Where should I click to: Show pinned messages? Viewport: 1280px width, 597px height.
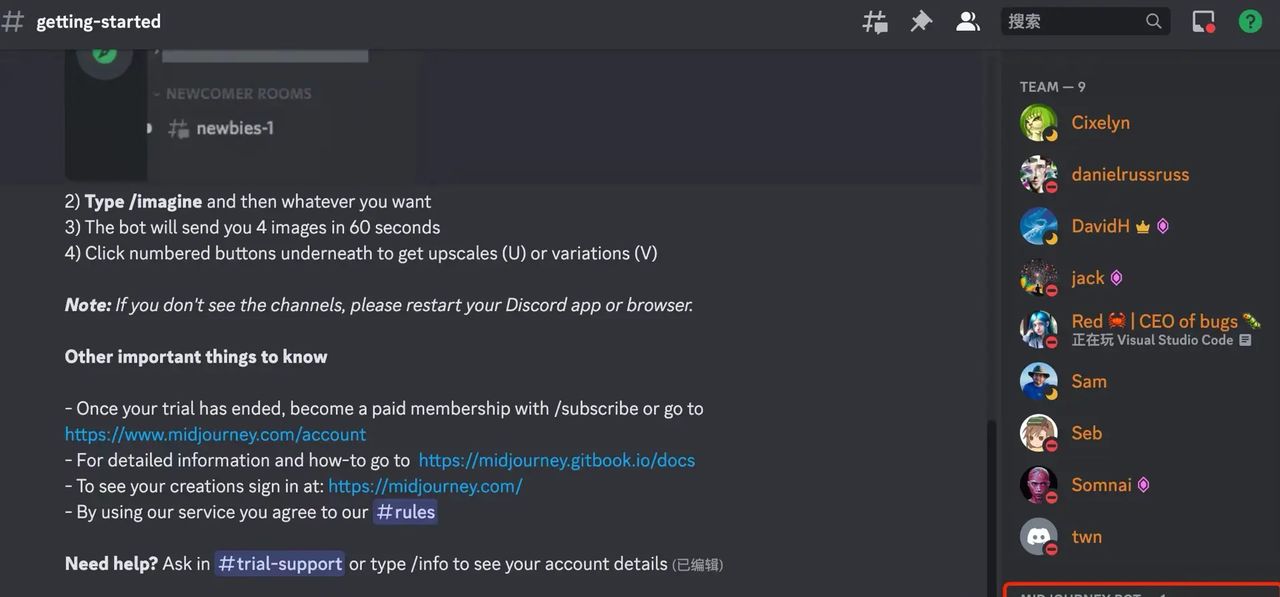[921, 21]
